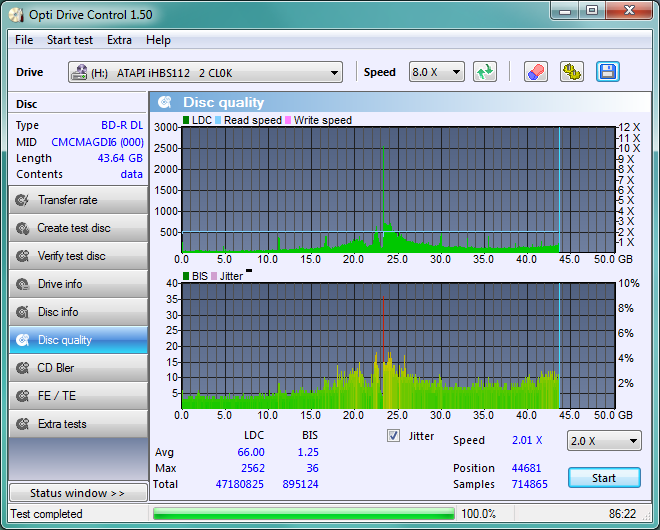Click the Position value 44681
Viewport: 660px width, 530px height.
click(x=526, y=468)
